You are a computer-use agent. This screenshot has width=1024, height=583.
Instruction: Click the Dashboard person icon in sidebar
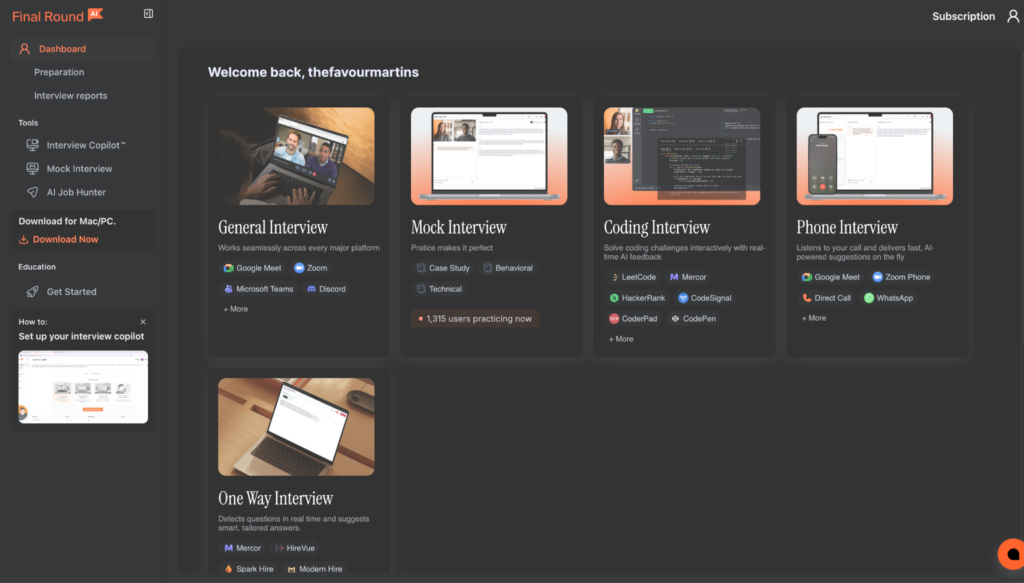click(x=25, y=49)
